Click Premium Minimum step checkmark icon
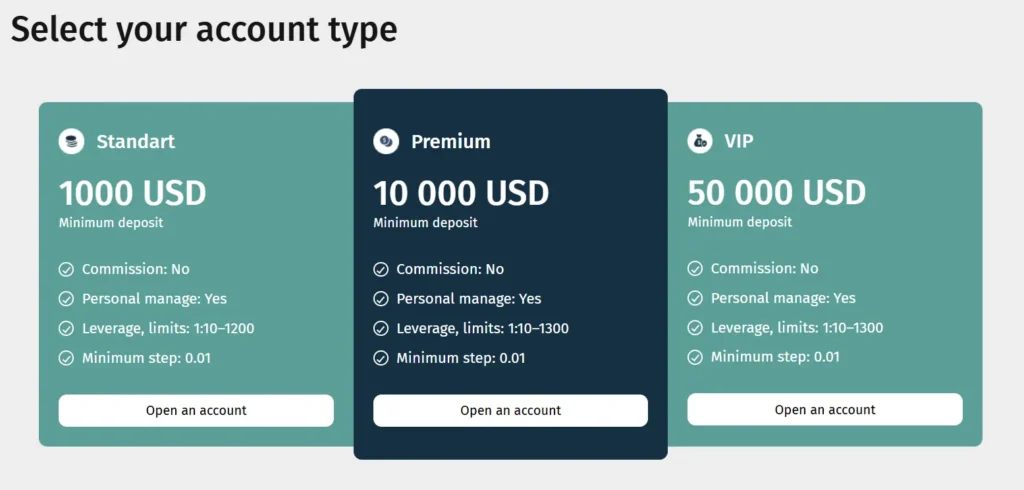This screenshot has width=1024, height=490. pyautogui.click(x=381, y=358)
